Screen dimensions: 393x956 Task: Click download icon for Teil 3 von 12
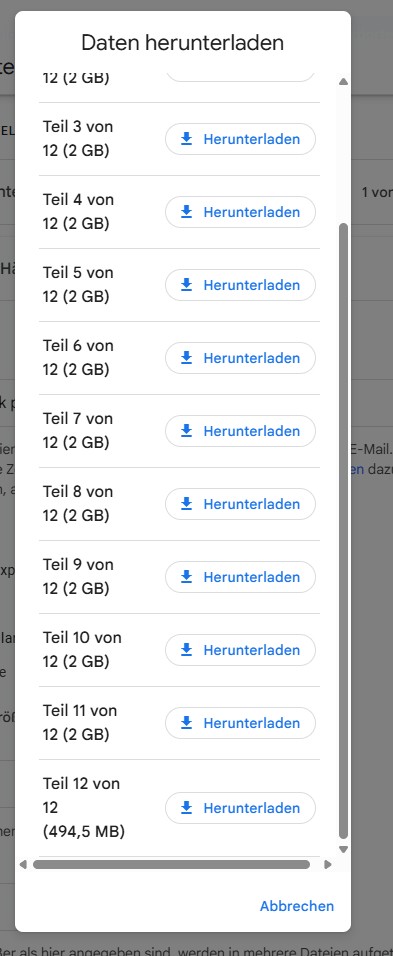coord(186,139)
